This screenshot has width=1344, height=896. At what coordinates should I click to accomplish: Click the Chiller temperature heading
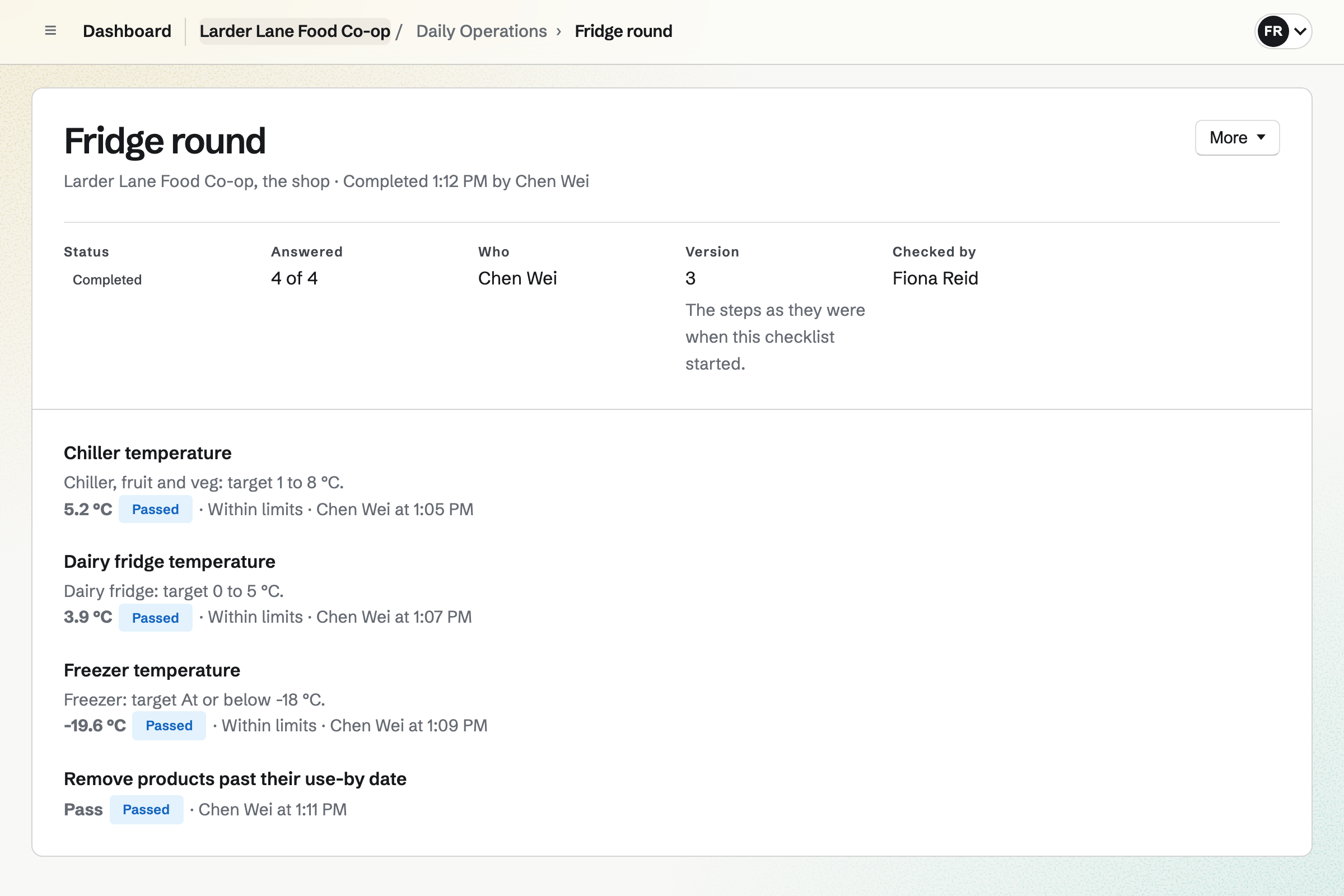pos(147,452)
